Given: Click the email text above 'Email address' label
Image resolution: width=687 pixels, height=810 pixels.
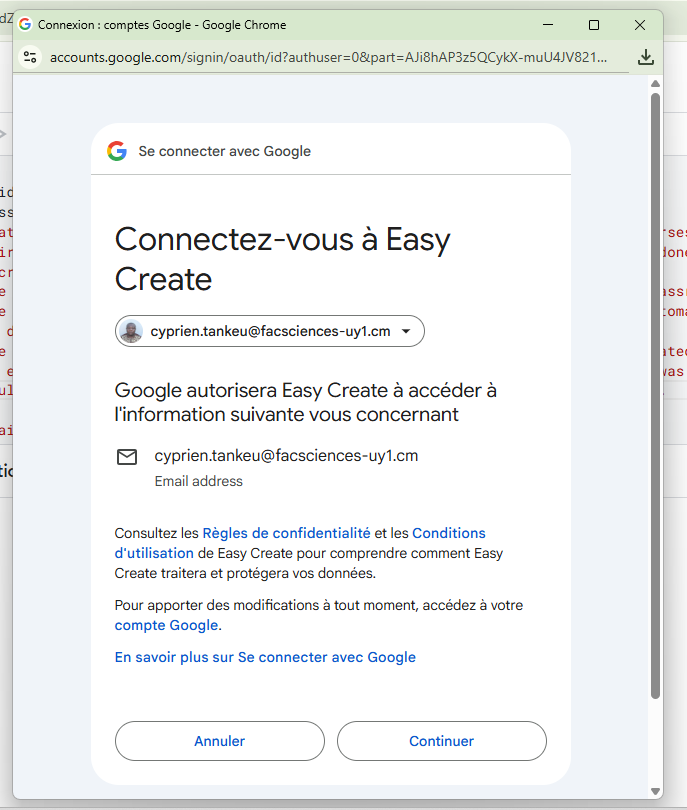Looking at the screenshot, I should point(286,456).
